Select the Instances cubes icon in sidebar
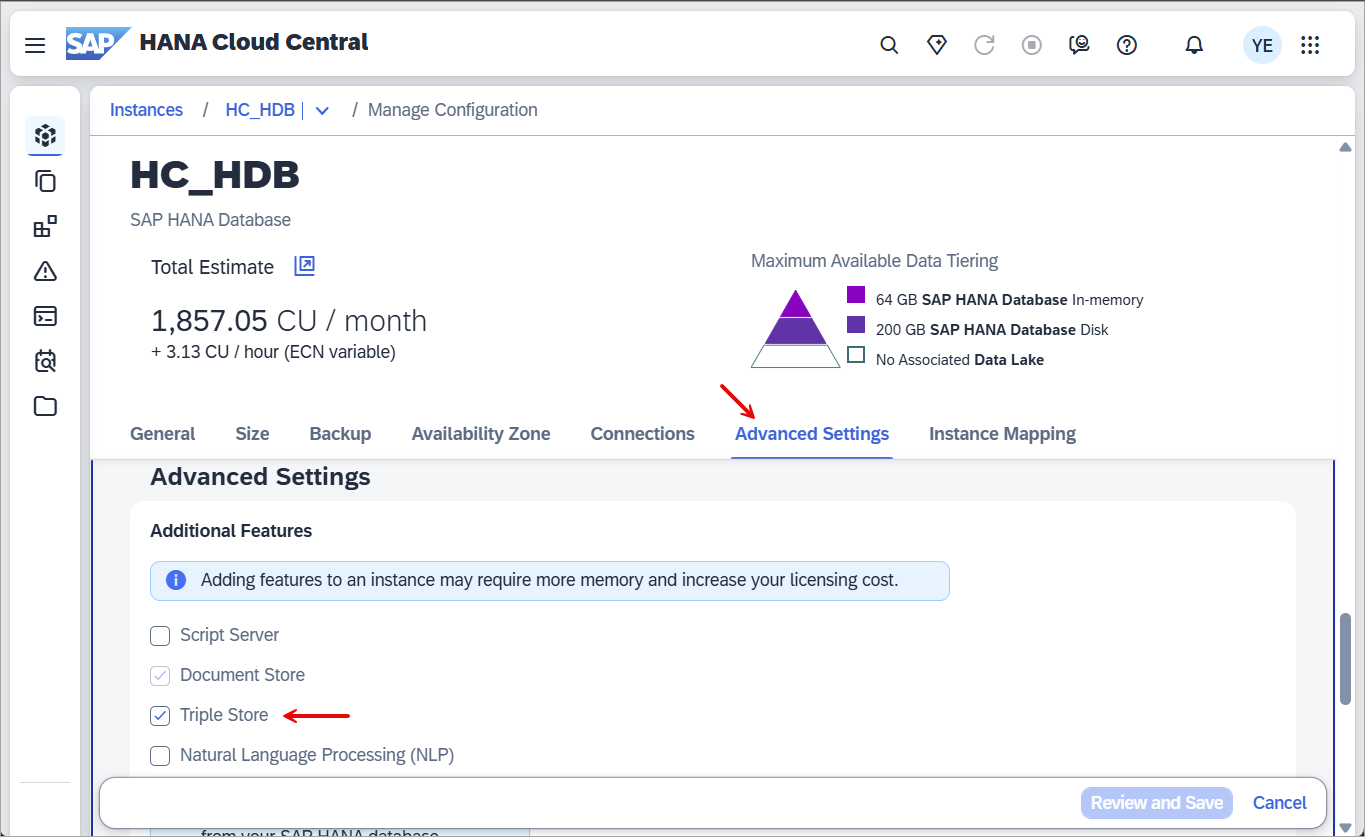This screenshot has height=837, width=1365. point(45,135)
